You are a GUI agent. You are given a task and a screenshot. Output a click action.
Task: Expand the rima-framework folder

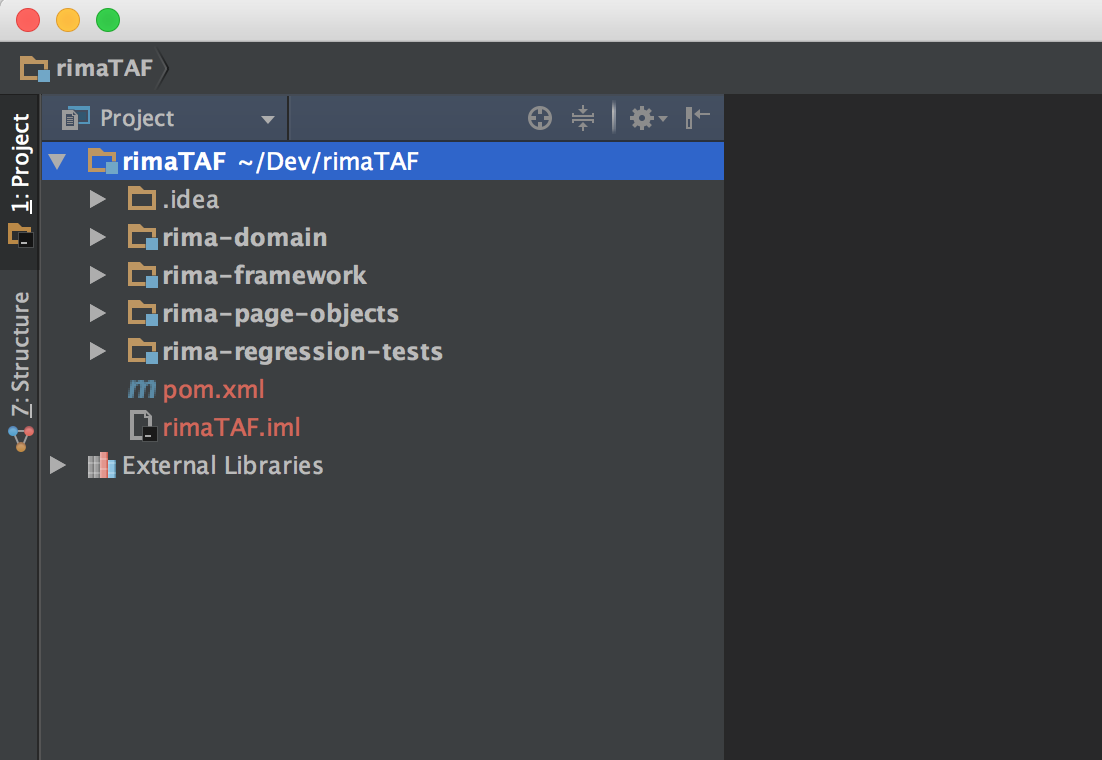pyautogui.click(x=97, y=275)
